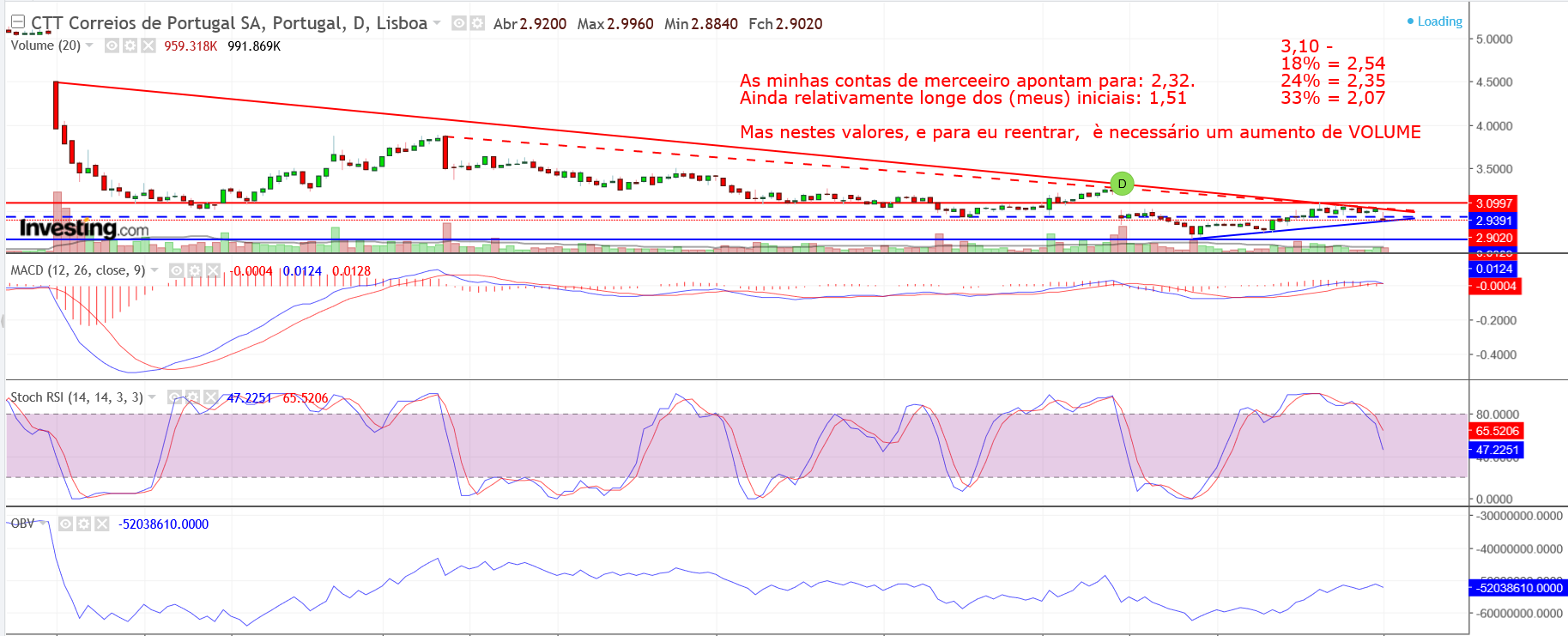Click the red 65.5206 Stoch RSI axis label
The image size is (1568, 636).
(x=1497, y=431)
